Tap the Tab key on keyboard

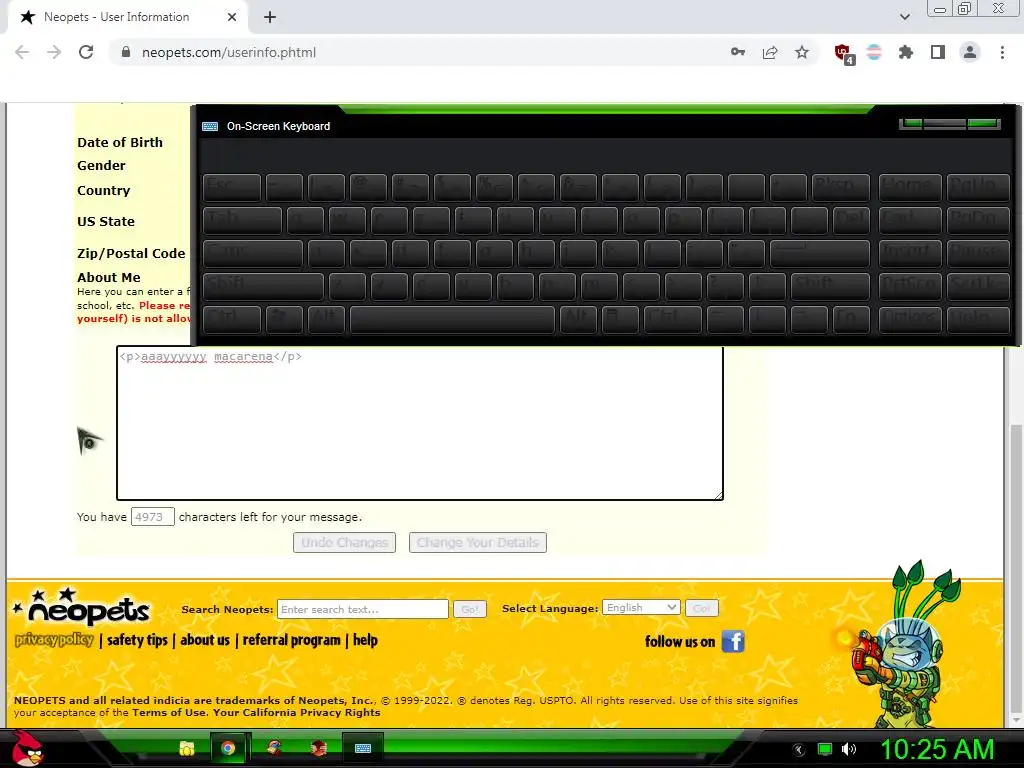point(242,221)
